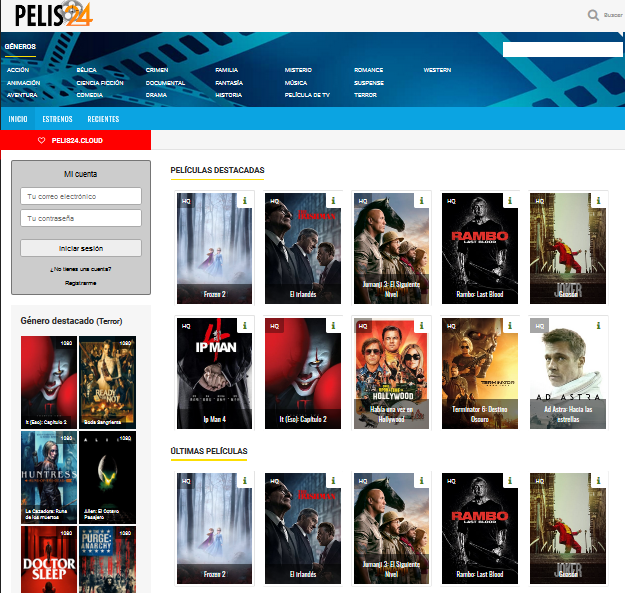Select the Acción genre
Viewport: 625px width, 593px height.
point(18,70)
